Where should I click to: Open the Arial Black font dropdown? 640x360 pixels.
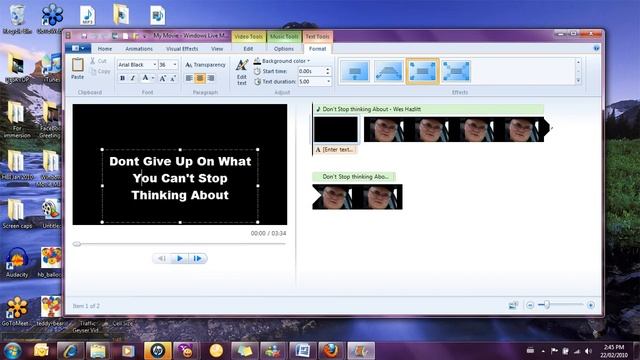155,64
